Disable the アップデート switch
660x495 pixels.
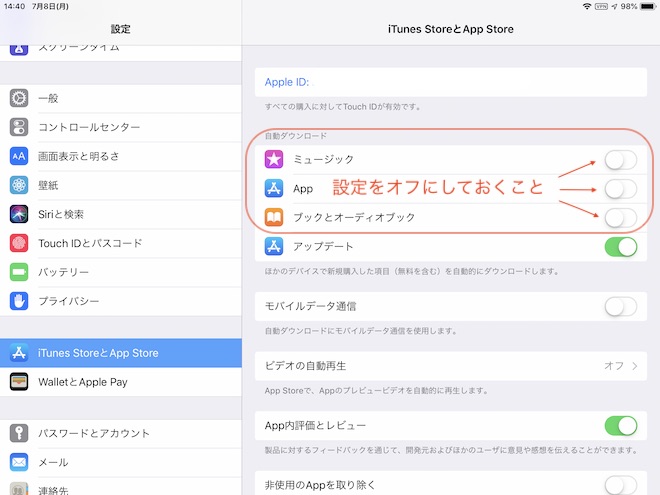pos(621,247)
